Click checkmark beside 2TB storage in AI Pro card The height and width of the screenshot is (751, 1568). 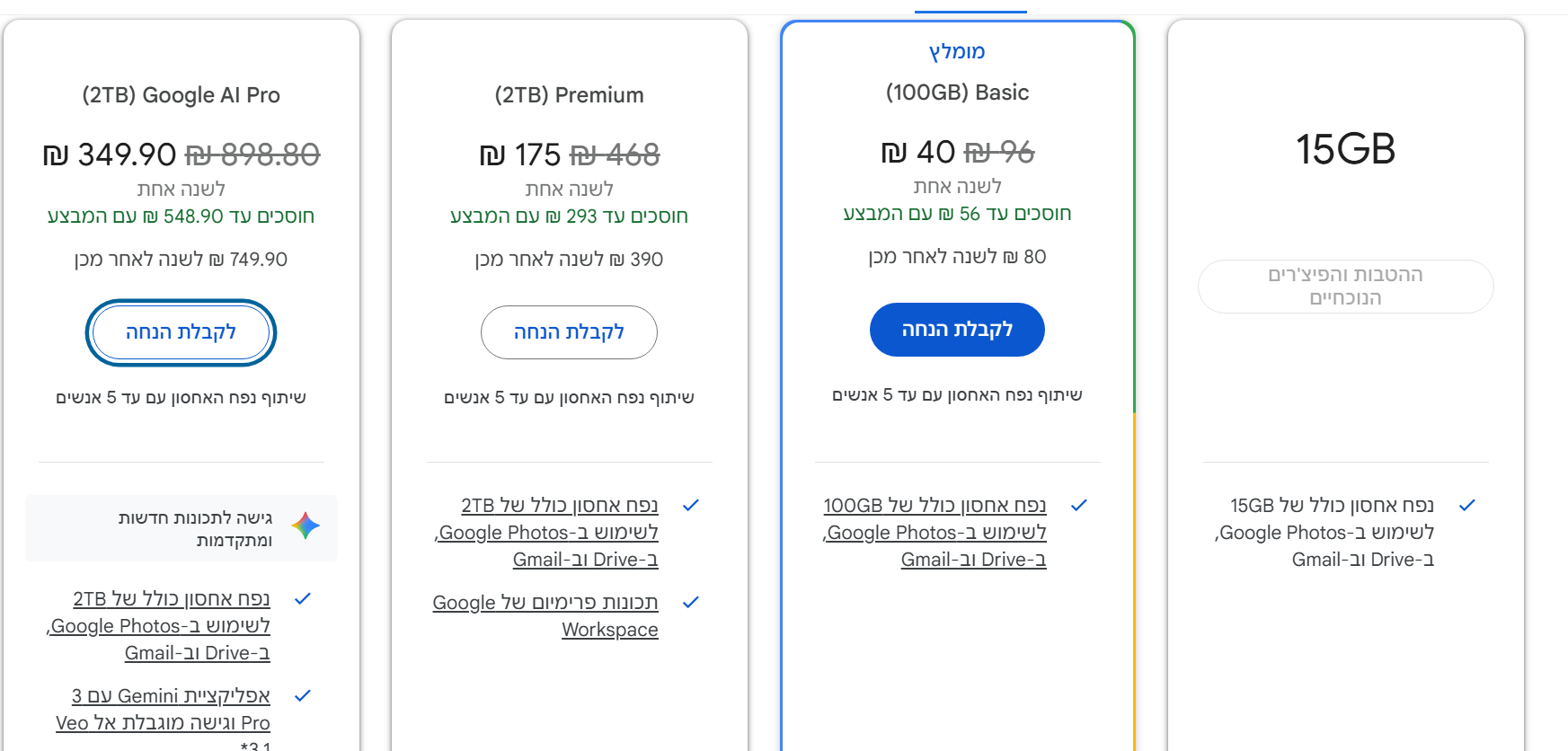[x=303, y=598]
